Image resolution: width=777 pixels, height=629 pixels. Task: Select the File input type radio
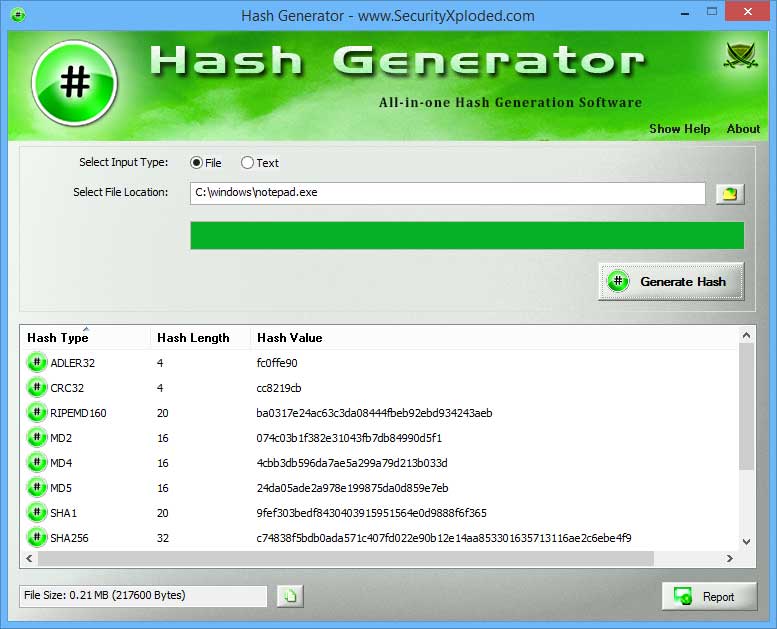coord(196,163)
